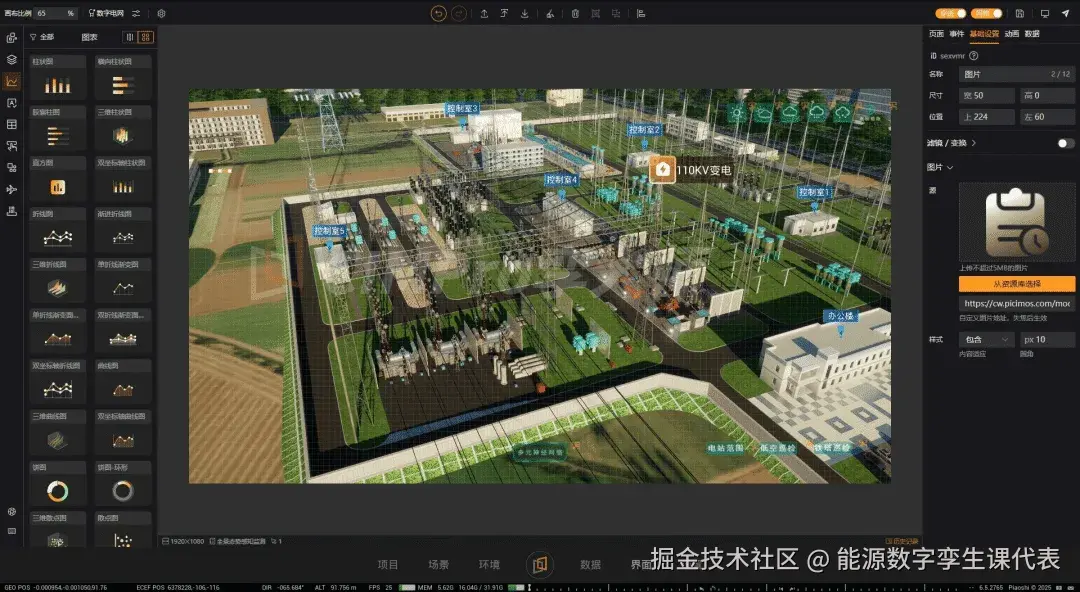Select the 曲线图 chart thumbnail
The height and width of the screenshot is (592, 1080).
tap(123, 383)
